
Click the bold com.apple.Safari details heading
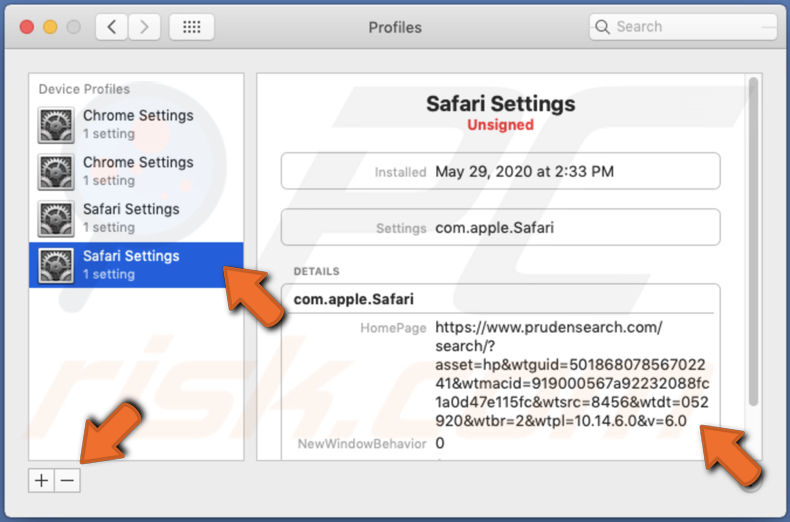[x=354, y=299]
